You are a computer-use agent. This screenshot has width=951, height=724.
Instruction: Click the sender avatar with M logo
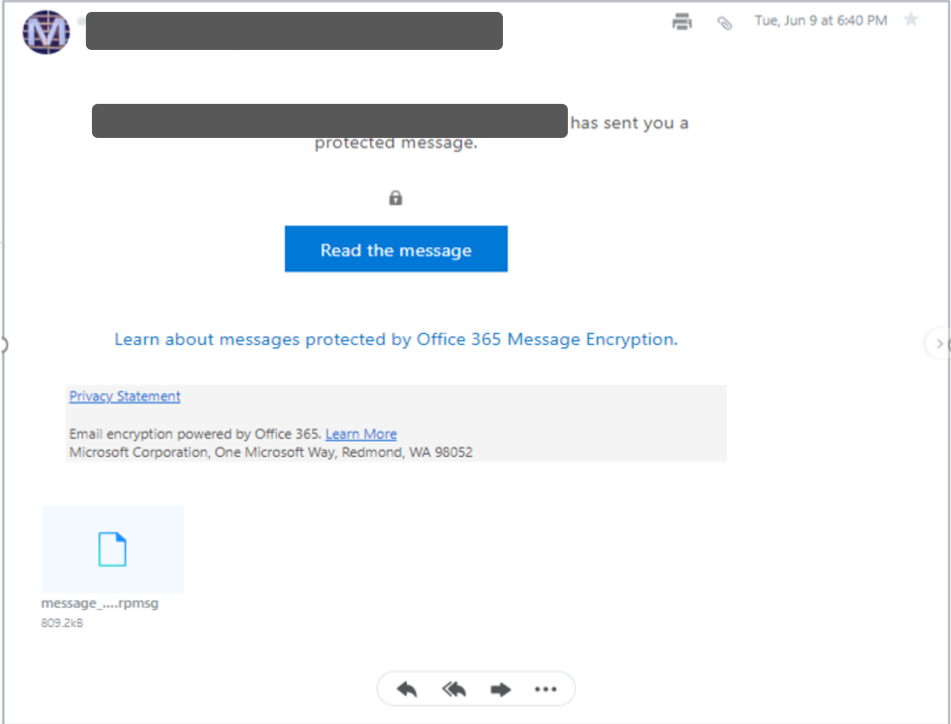[46, 32]
